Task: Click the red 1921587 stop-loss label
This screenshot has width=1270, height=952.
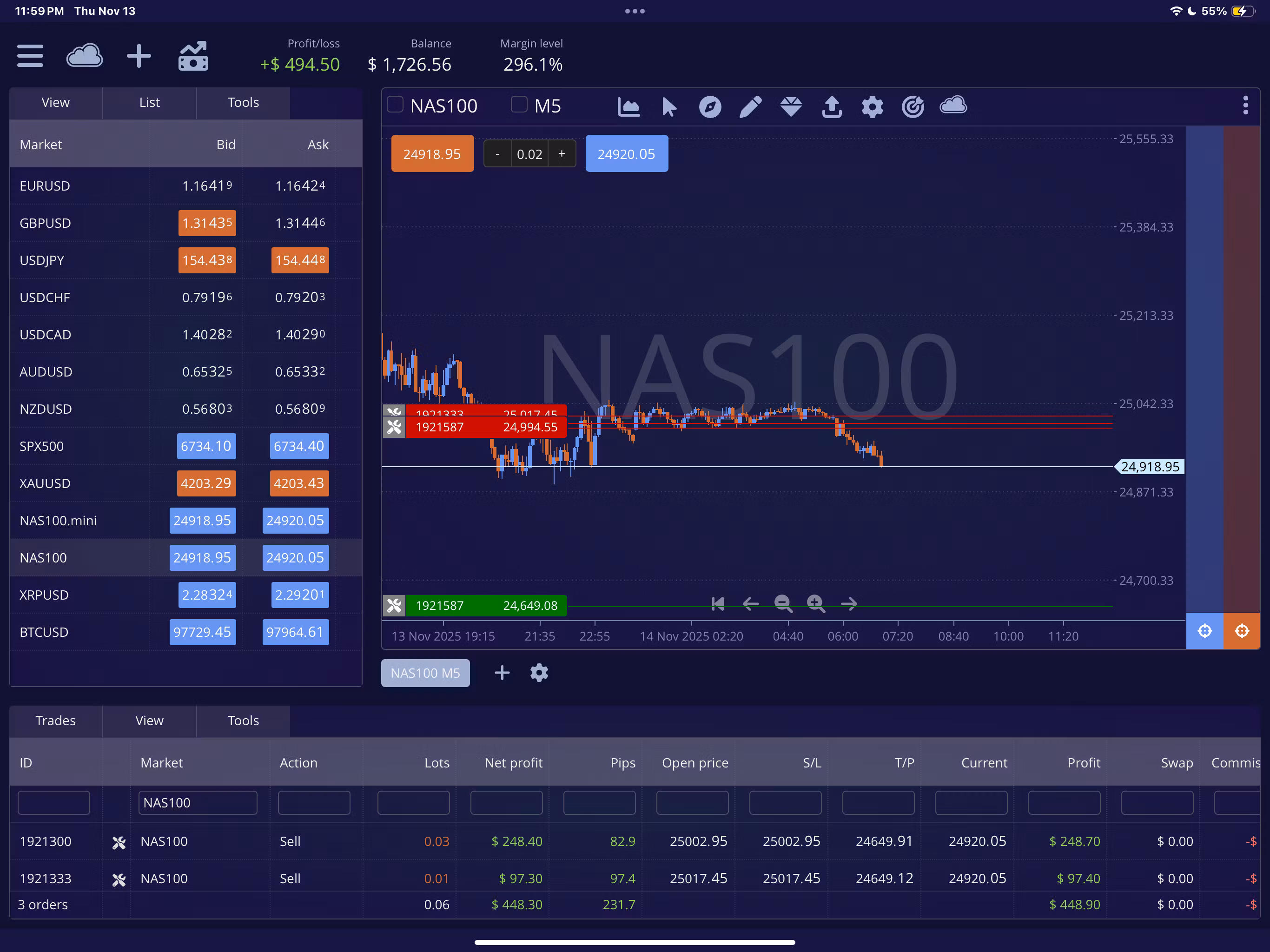Action: point(486,427)
